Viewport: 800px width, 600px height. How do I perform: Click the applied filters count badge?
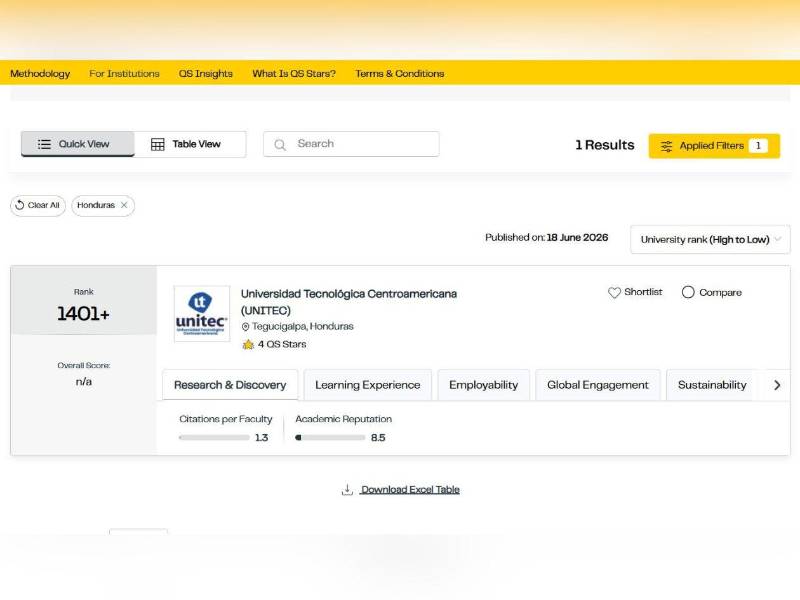tap(758, 146)
